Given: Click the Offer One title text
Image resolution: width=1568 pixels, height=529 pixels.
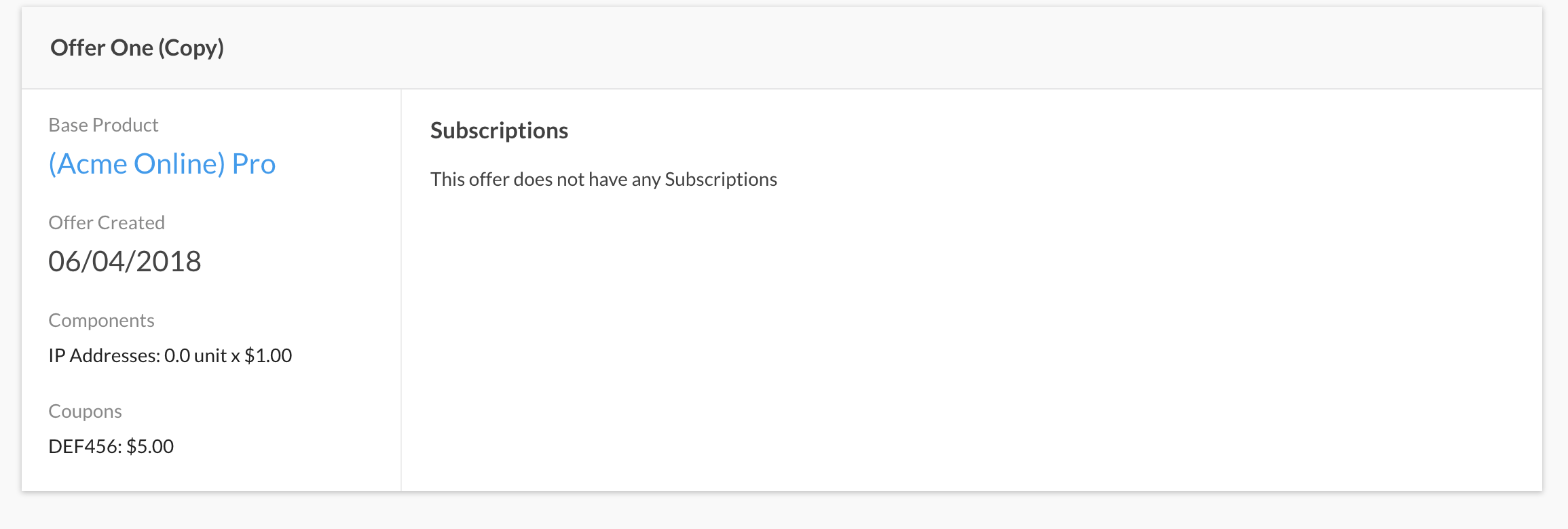Looking at the screenshot, I should [102, 48].
